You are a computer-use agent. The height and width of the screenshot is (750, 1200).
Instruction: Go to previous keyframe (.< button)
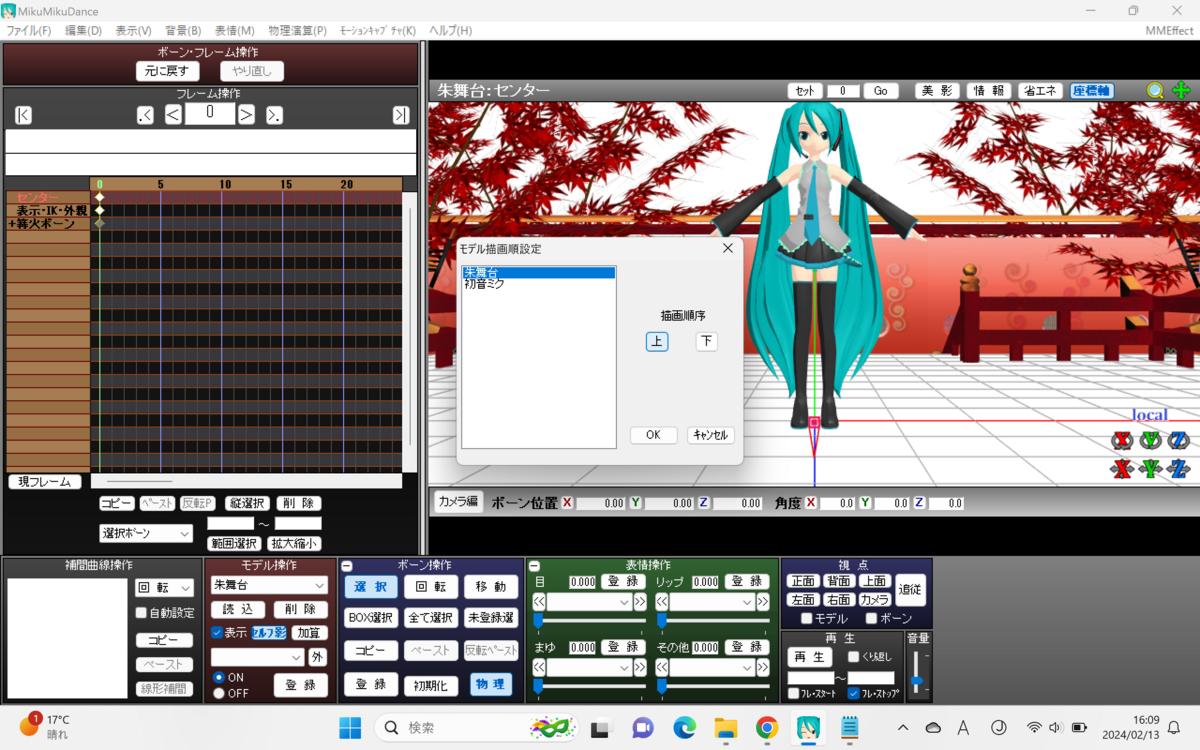(145, 115)
